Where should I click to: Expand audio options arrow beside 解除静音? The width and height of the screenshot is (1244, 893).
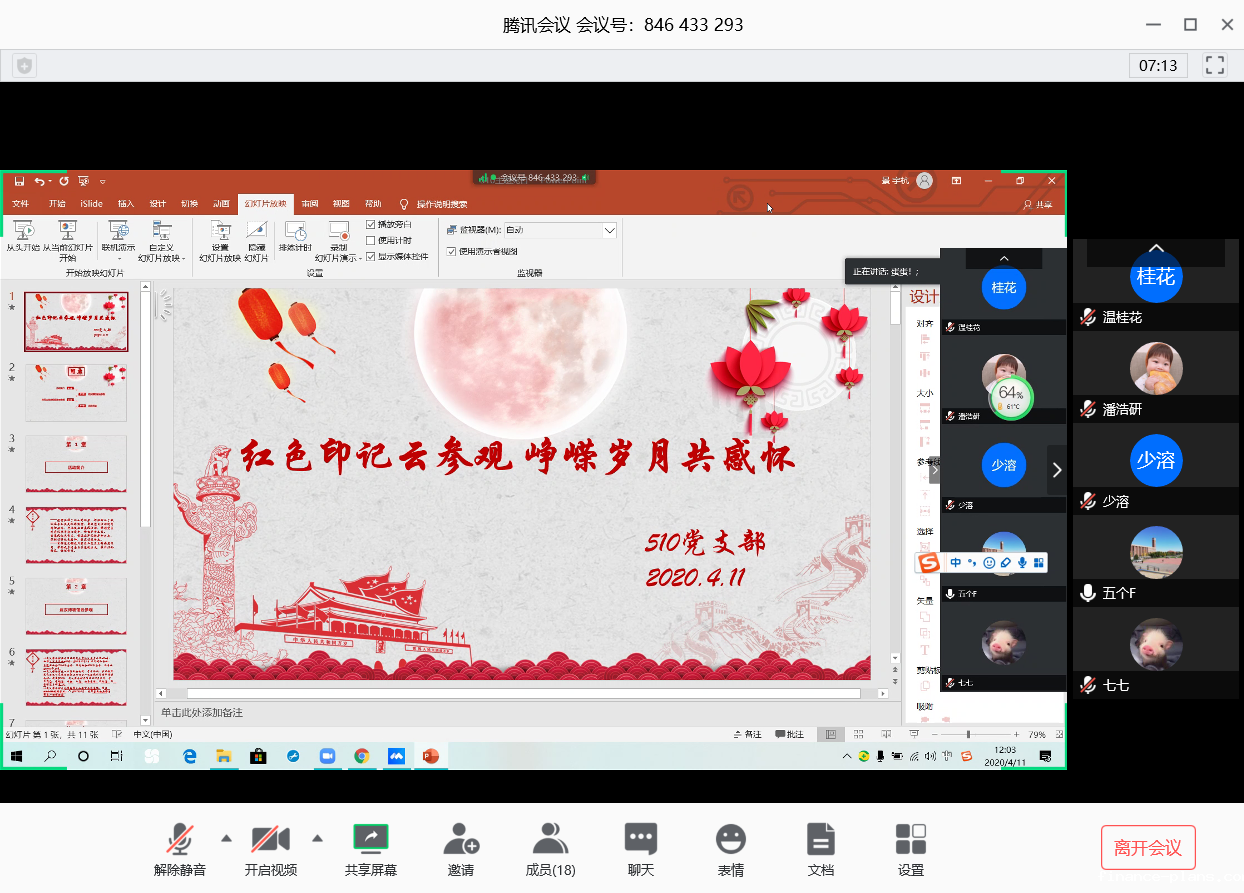(226, 838)
